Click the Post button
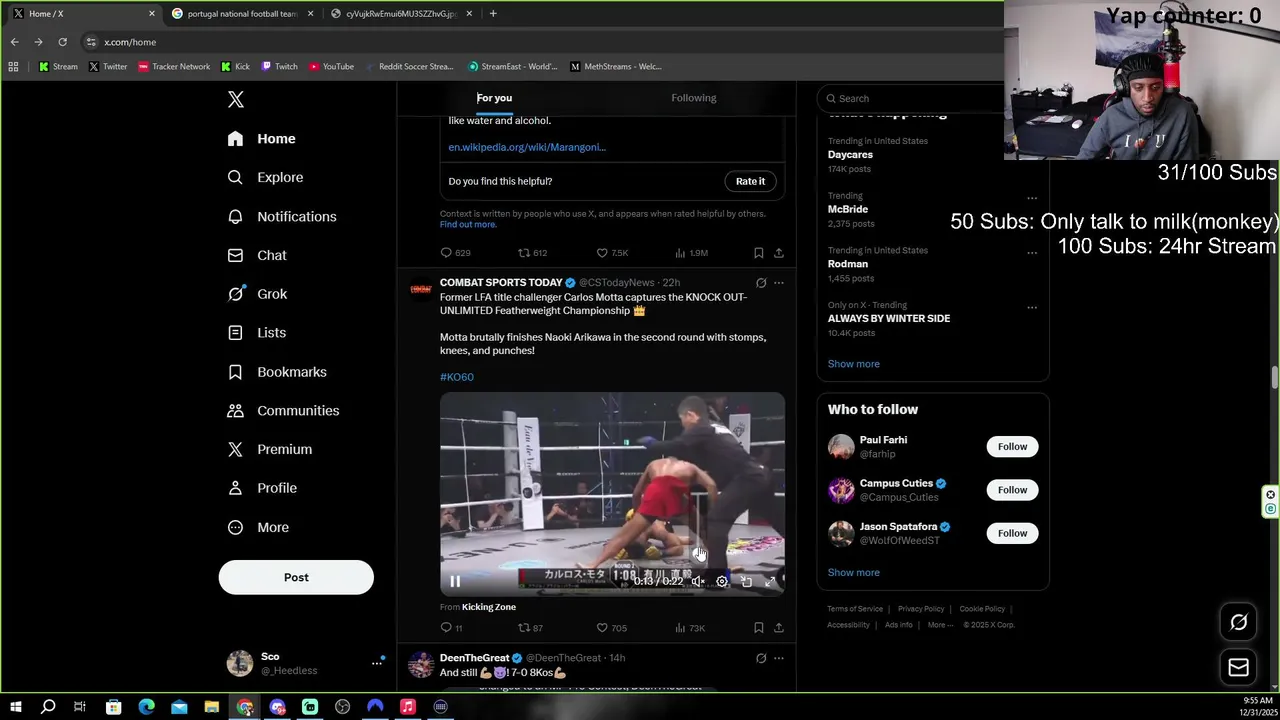1280x720 pixels. [x=296, y=577]
